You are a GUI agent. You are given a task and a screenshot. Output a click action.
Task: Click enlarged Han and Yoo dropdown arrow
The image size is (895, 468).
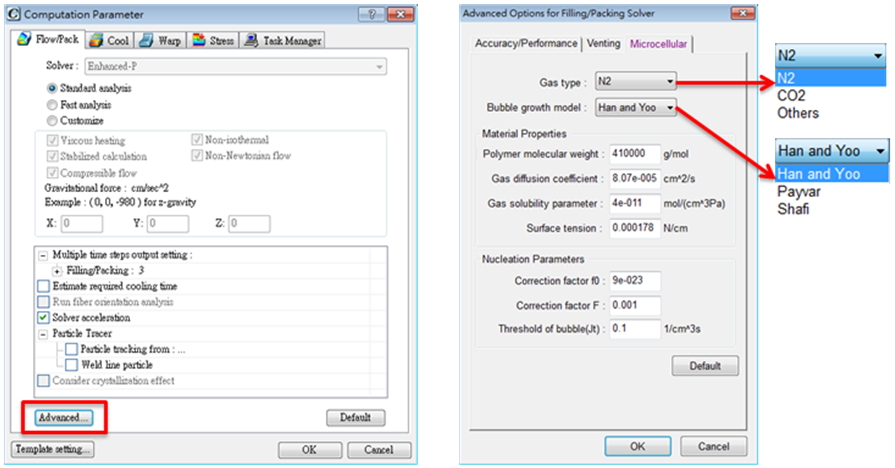tap(881, 151)
